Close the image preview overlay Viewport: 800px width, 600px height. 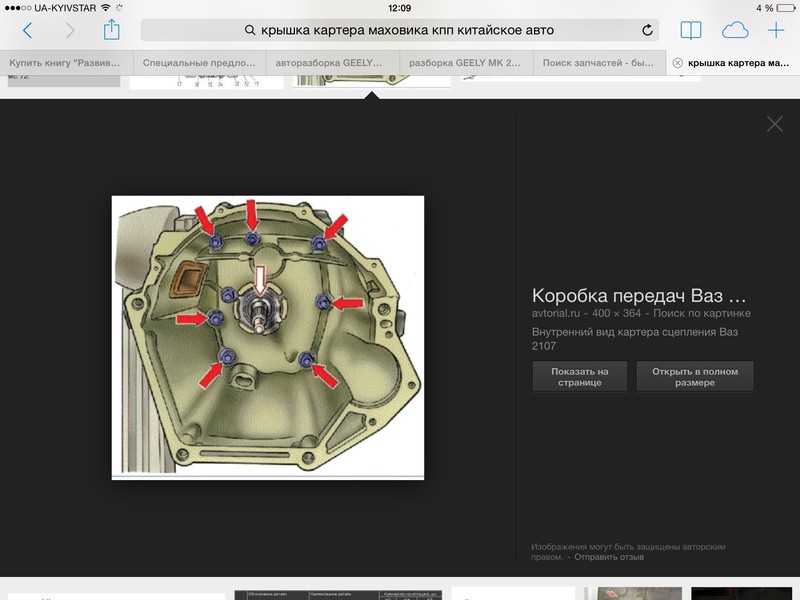773,123
